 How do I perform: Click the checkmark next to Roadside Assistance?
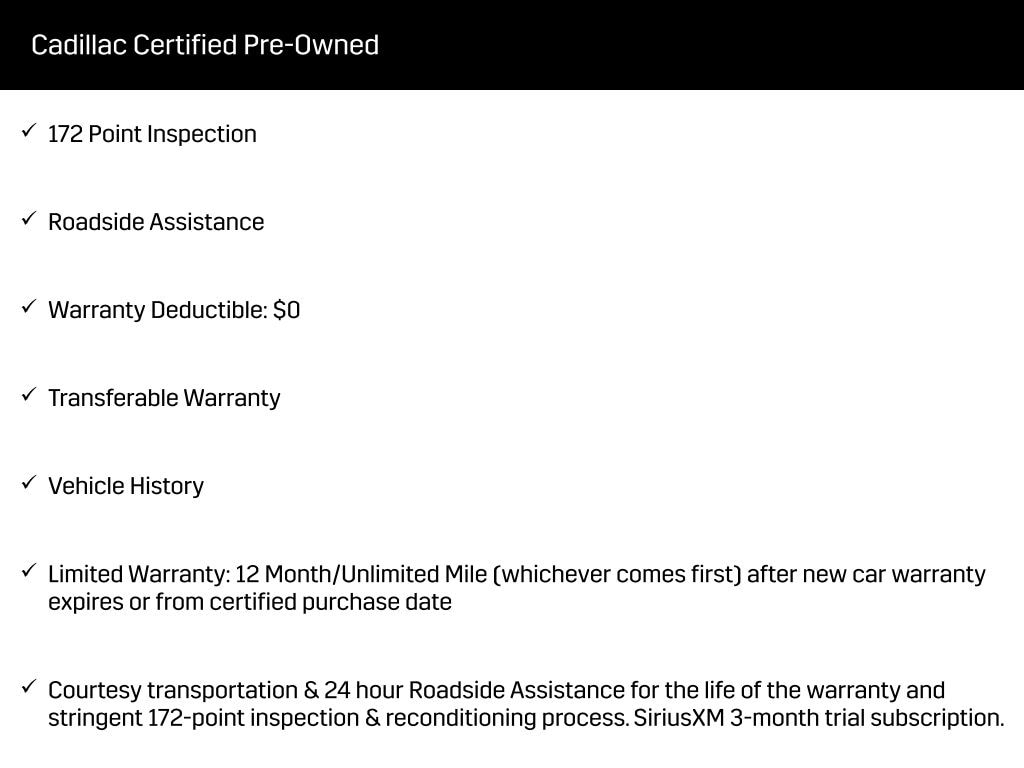(29, 219)
